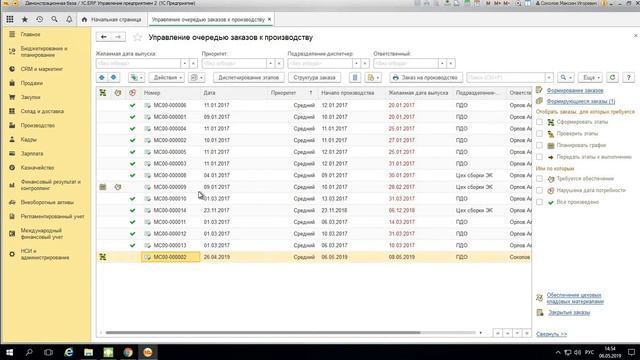640x360 pixels.
Task: Check Требуется обеспечение filter
Action: (540, 179)
